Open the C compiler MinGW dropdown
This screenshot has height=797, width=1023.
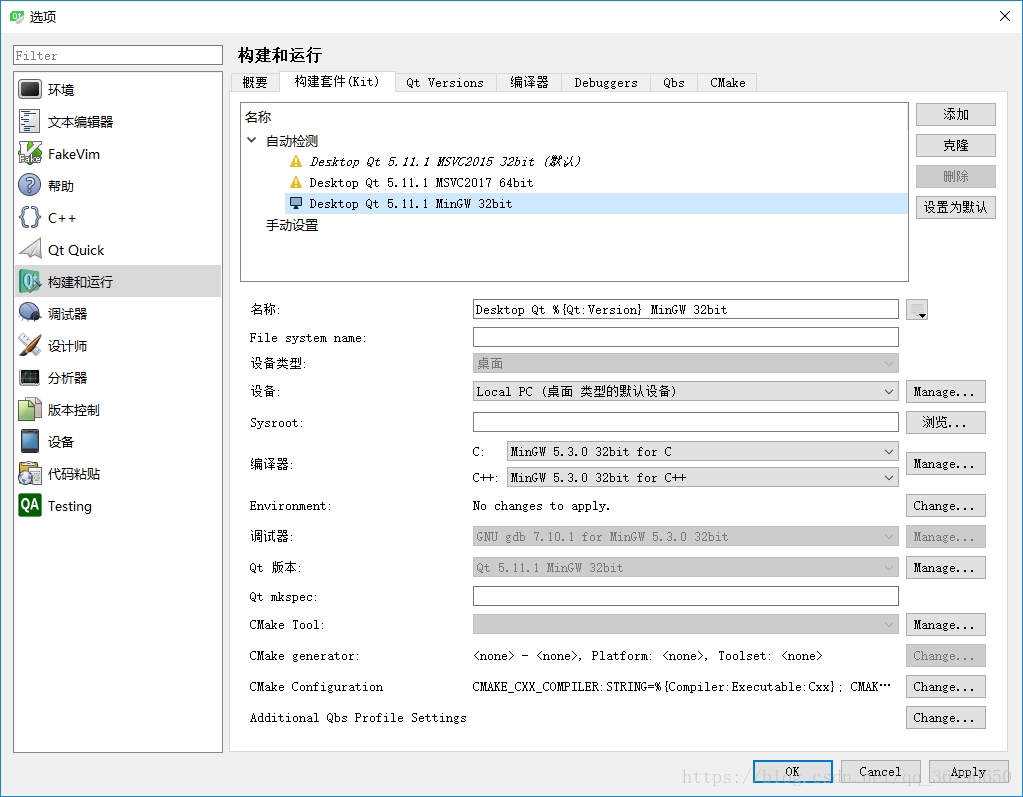click(x=703, y=451)
